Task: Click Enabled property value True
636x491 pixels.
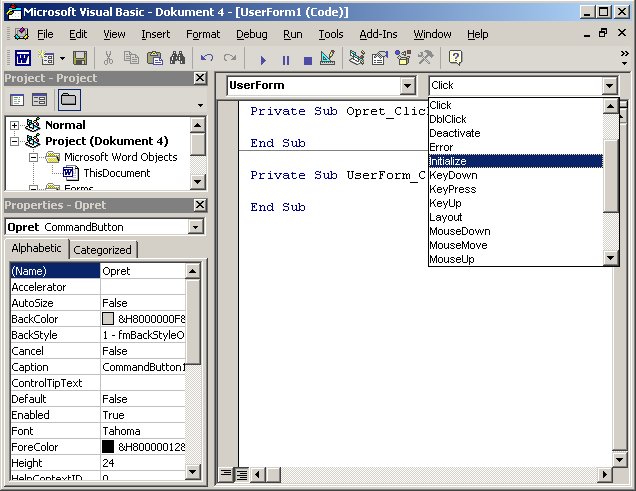Action: [143, 415]
